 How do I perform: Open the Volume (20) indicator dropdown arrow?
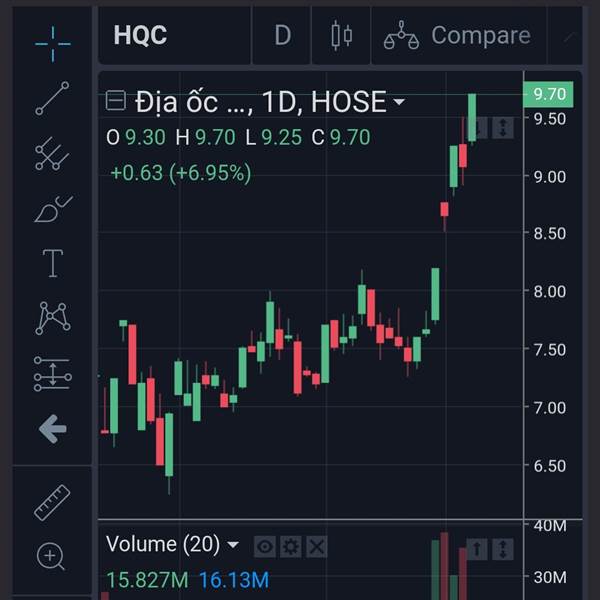coord(233,545)
